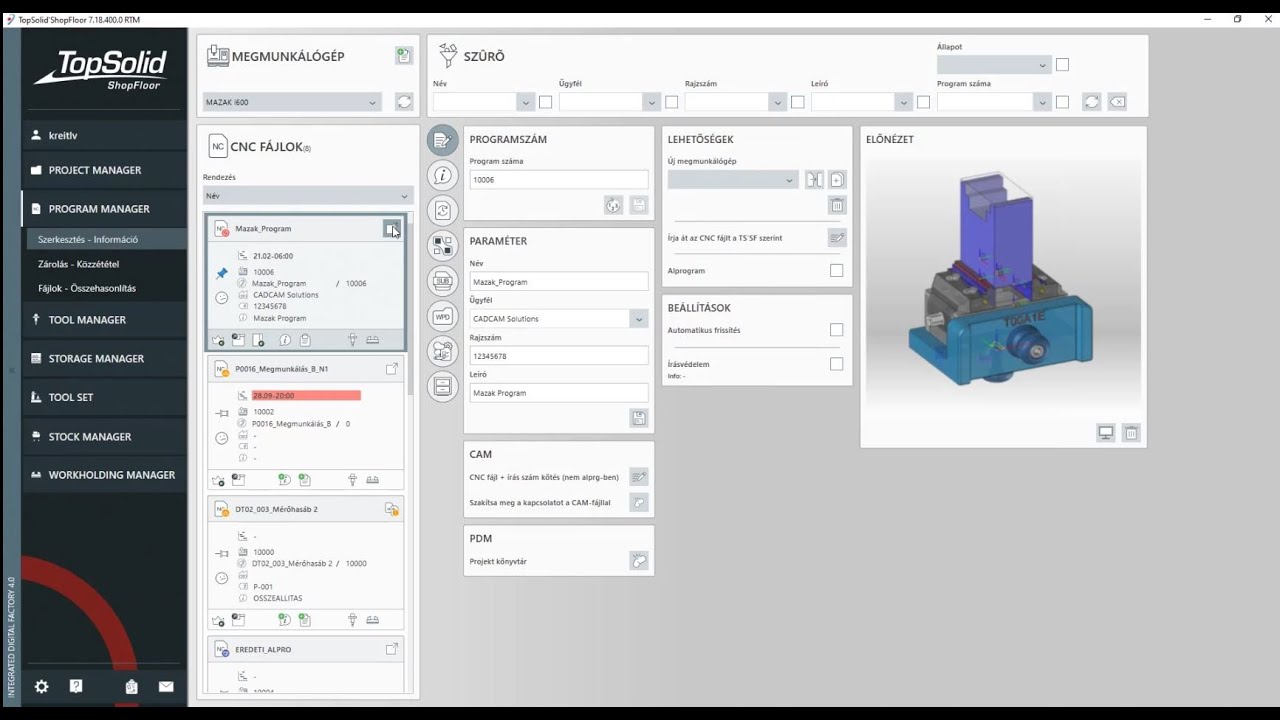Screen dimensions: 1280x720
Task: Open STOCK MANAGER in sidebar
Action: tap(104, 436)
